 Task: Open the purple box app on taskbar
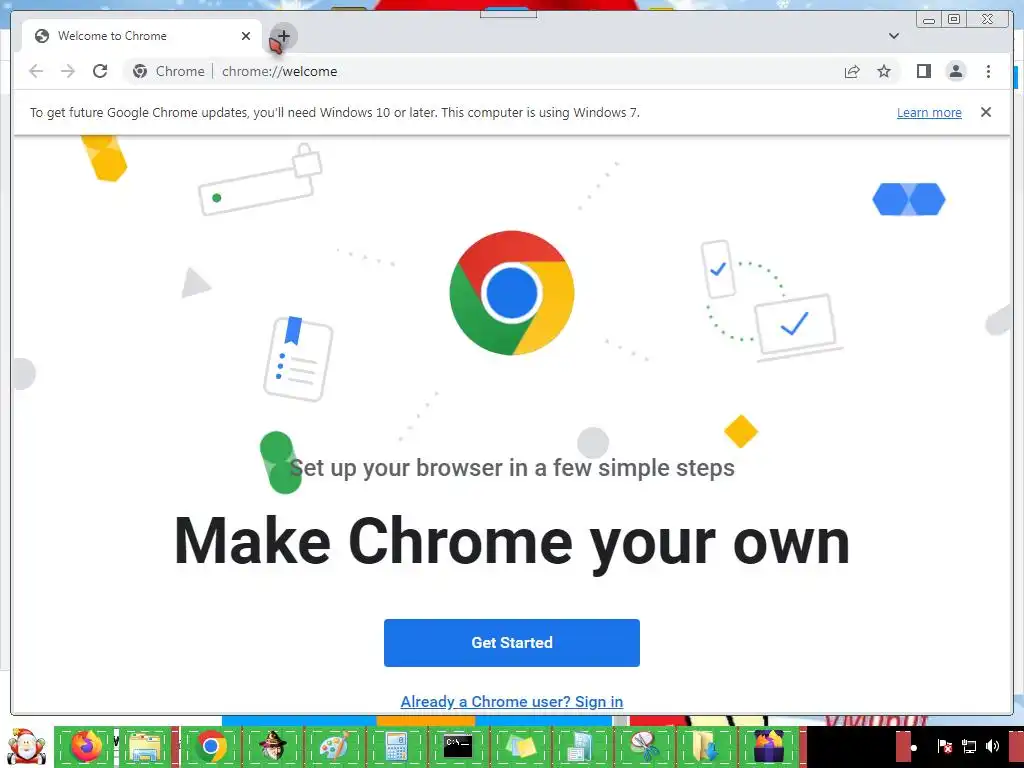(x=769, y=746)
